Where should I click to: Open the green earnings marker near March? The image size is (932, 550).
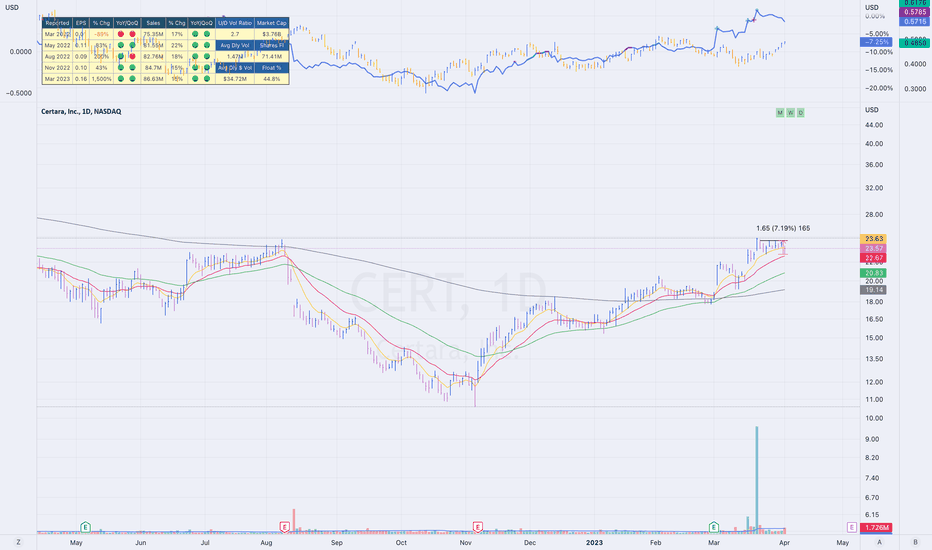pos(714,527)
